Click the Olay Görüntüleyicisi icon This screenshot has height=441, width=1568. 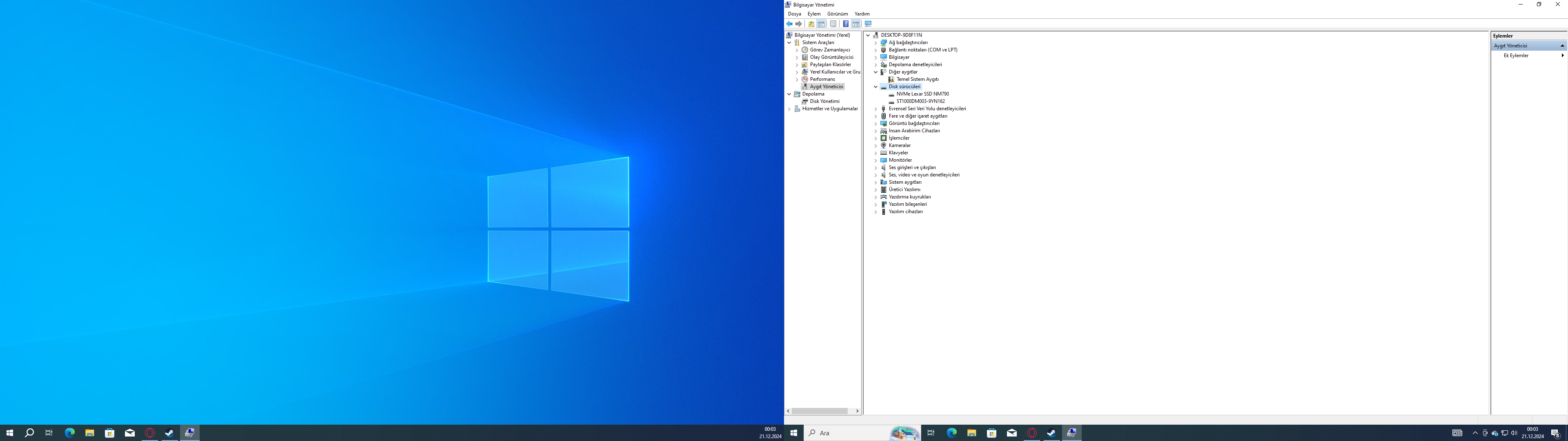(x=805, y=57)
